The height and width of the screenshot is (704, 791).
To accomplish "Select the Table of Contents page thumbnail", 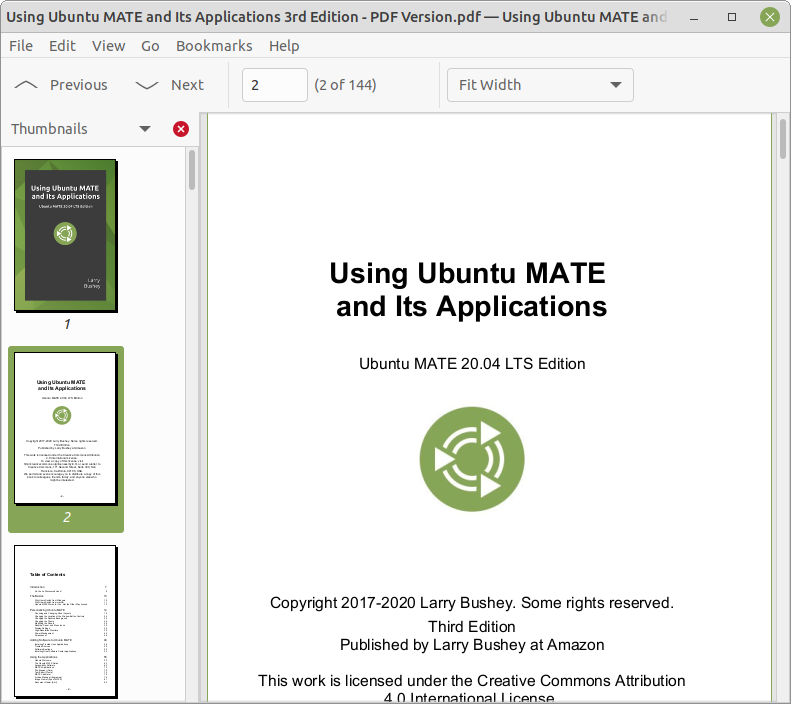I will (x=66, y=621).
